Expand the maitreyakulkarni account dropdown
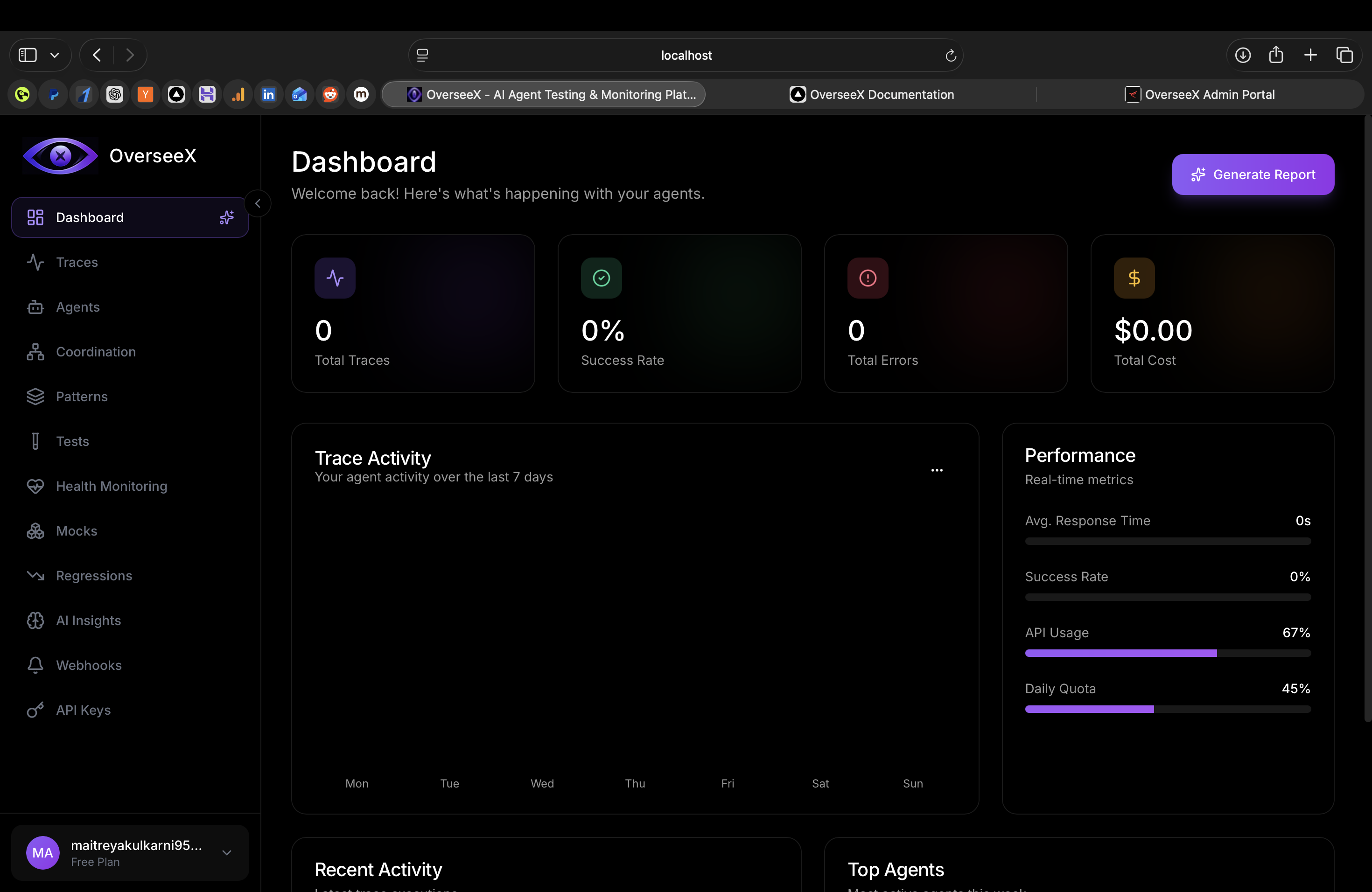 tap(226, 853)
